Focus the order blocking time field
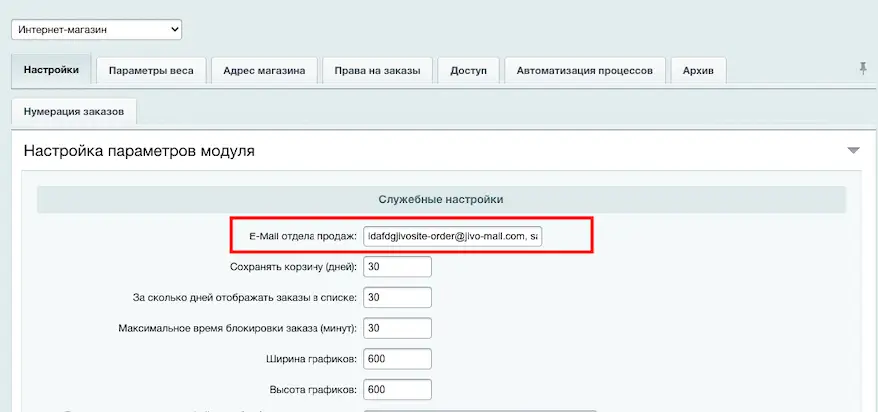The height and width of the screenshot is (412, 878). pos(397,328)
